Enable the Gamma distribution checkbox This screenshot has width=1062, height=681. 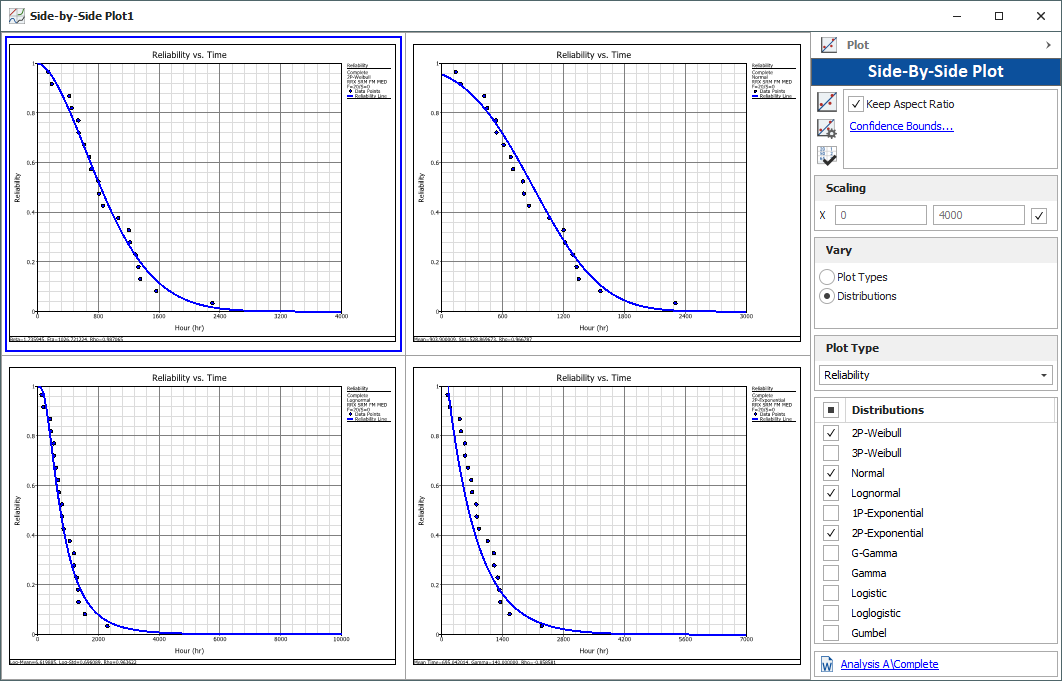831,573
